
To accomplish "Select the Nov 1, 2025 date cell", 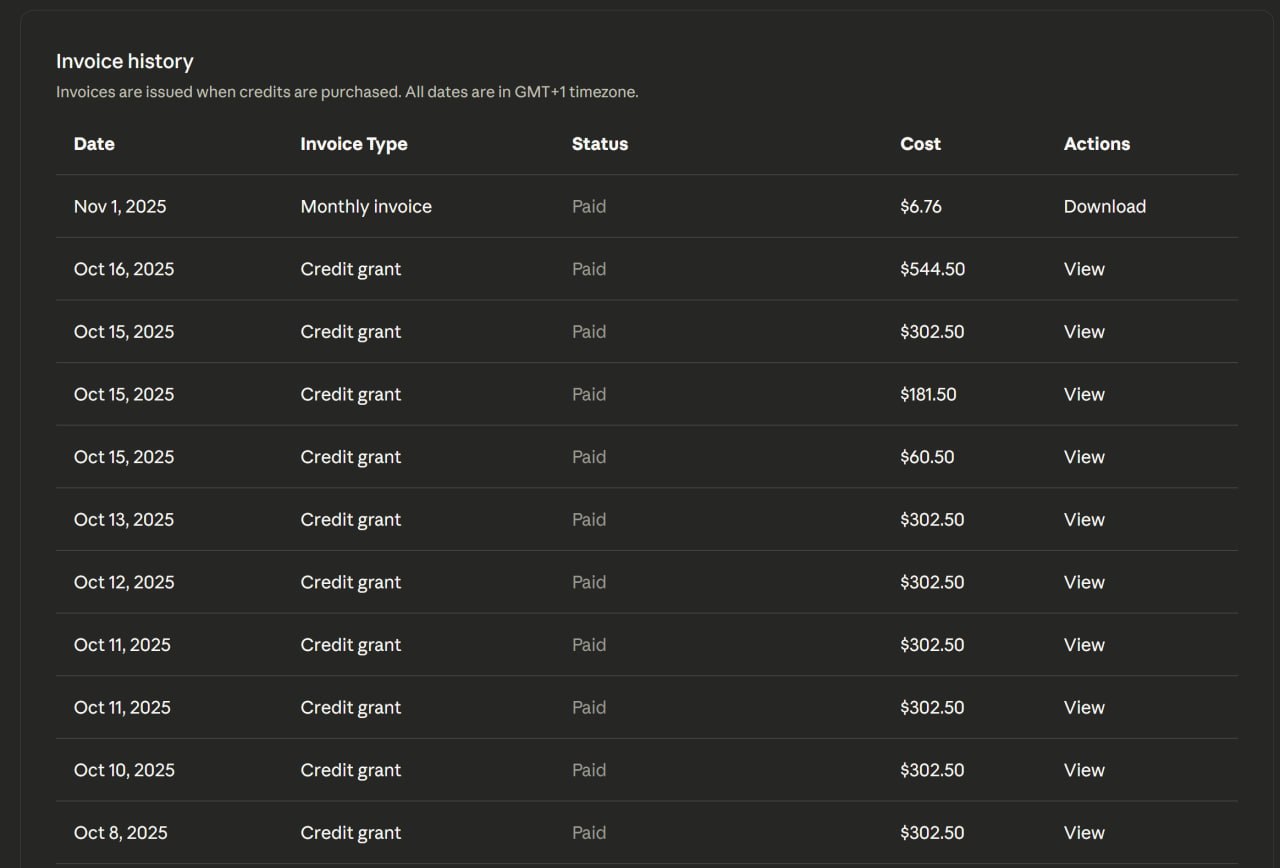I will (120, 207).
